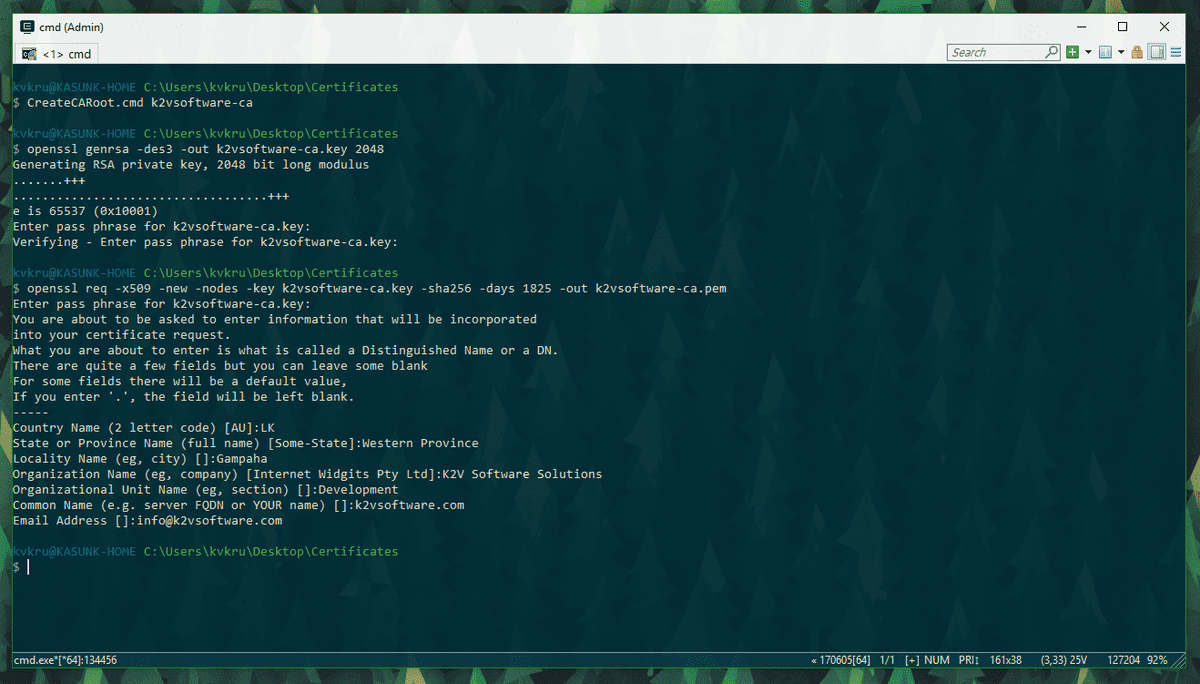The image size is (1200, 684).
Task: Open the dropdown next to the new console button
Action: click(1088, 51)
